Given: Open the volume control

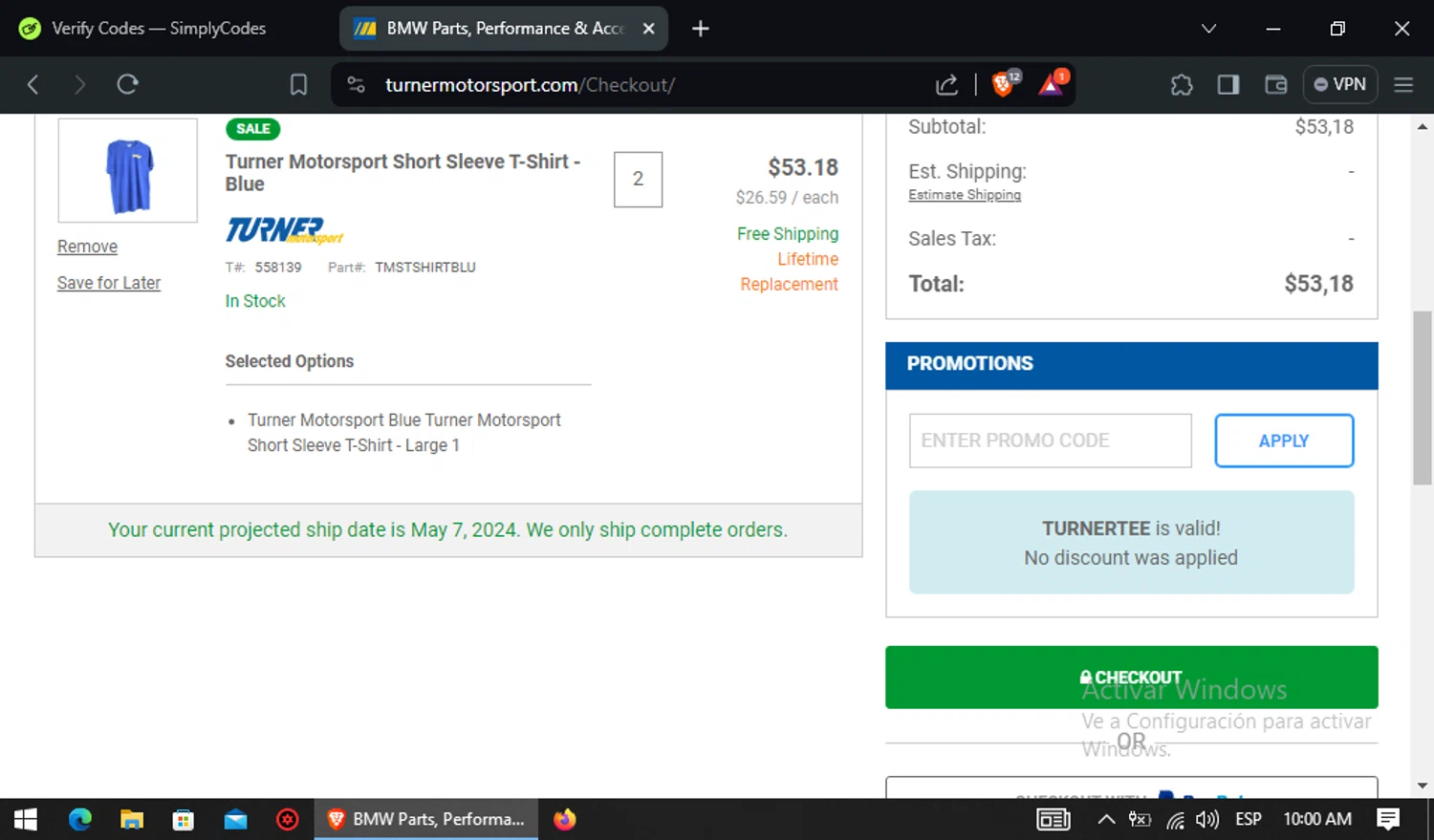Looking at the screenshot, I should pos(1207,819).
